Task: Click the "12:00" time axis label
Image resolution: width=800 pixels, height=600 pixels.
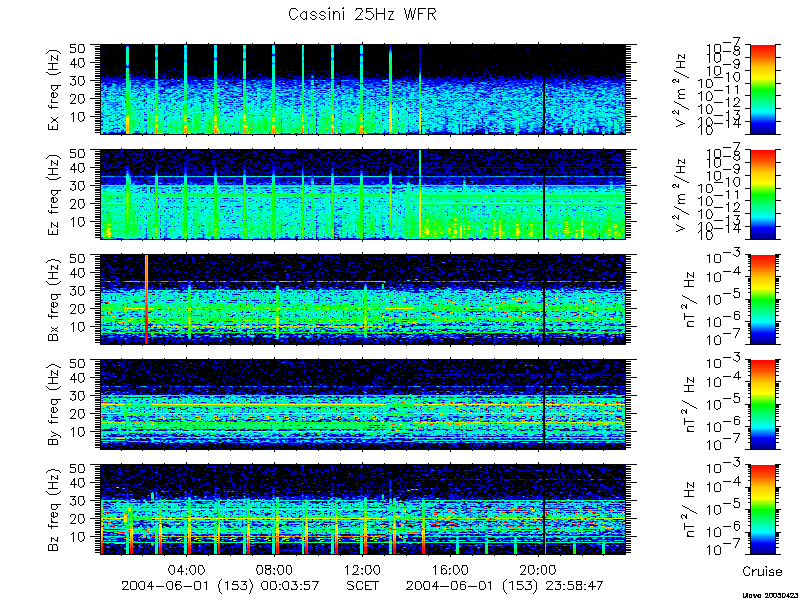Action: (x=363, y=569)
